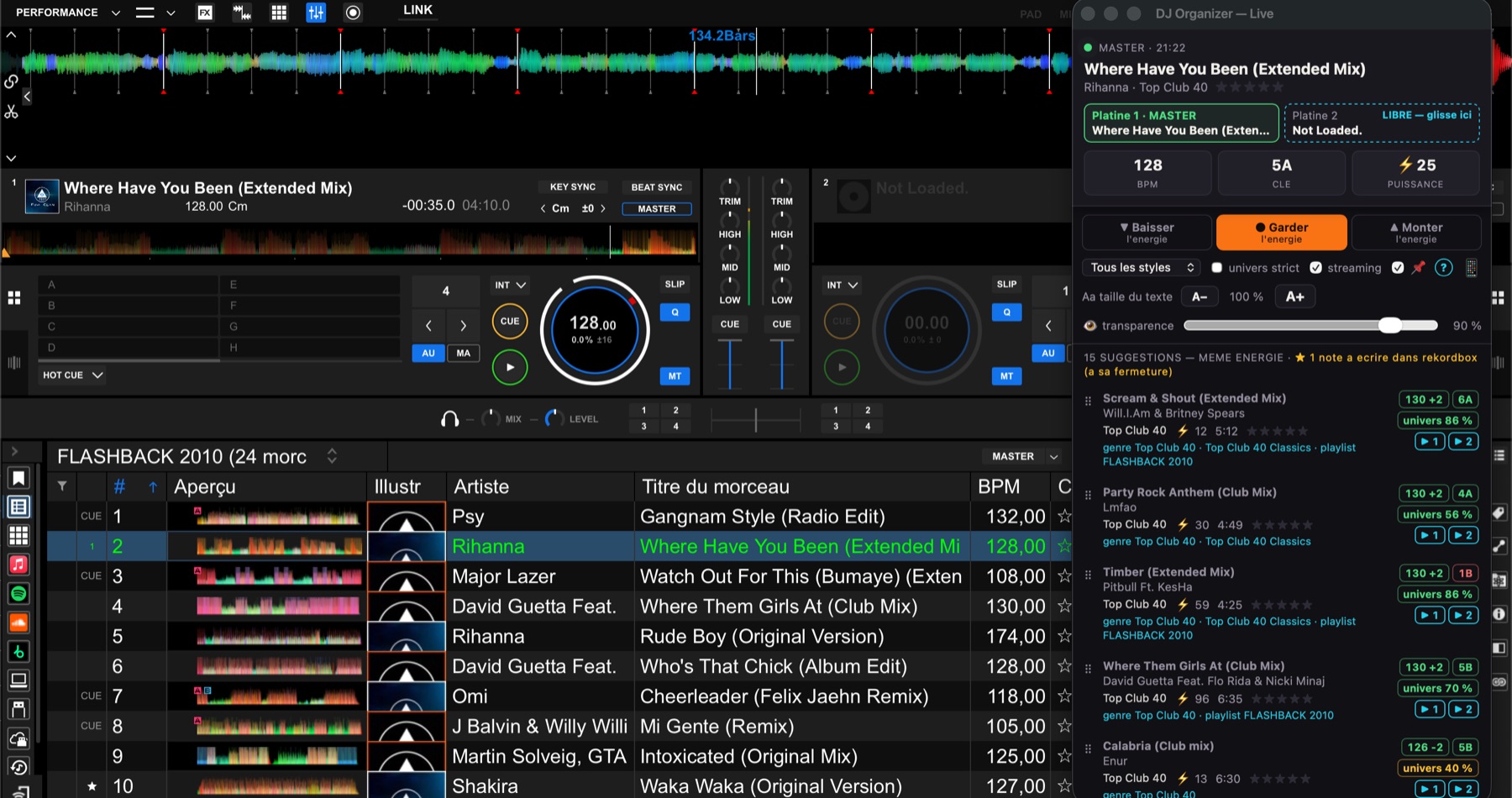Toggle deck 1 MASTER button
Screen dimensions: 1512x798
[x=657, y=209]
